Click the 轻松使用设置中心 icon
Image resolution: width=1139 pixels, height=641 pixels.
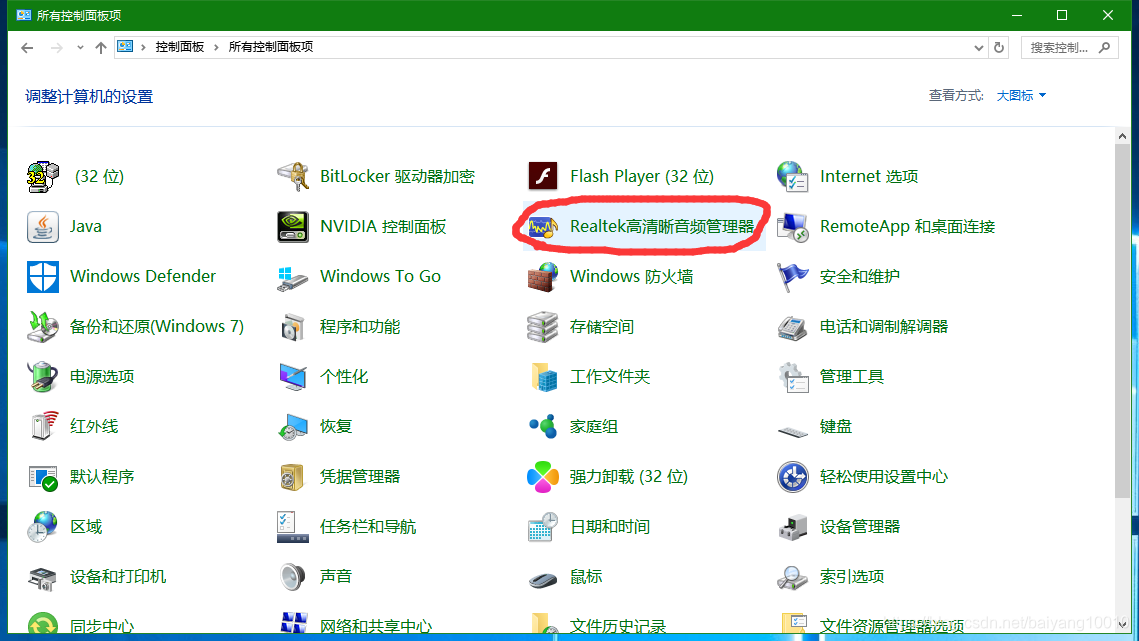pyautogui.click(x=793, y=477)
